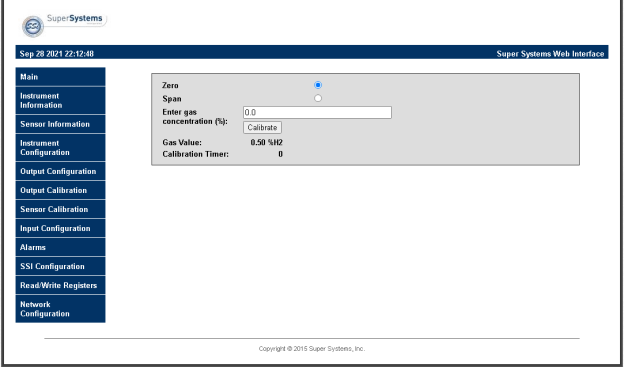This screenshot has width=624, height=367.
Task: Go to Sensor Information
Action: coord(60,124)
